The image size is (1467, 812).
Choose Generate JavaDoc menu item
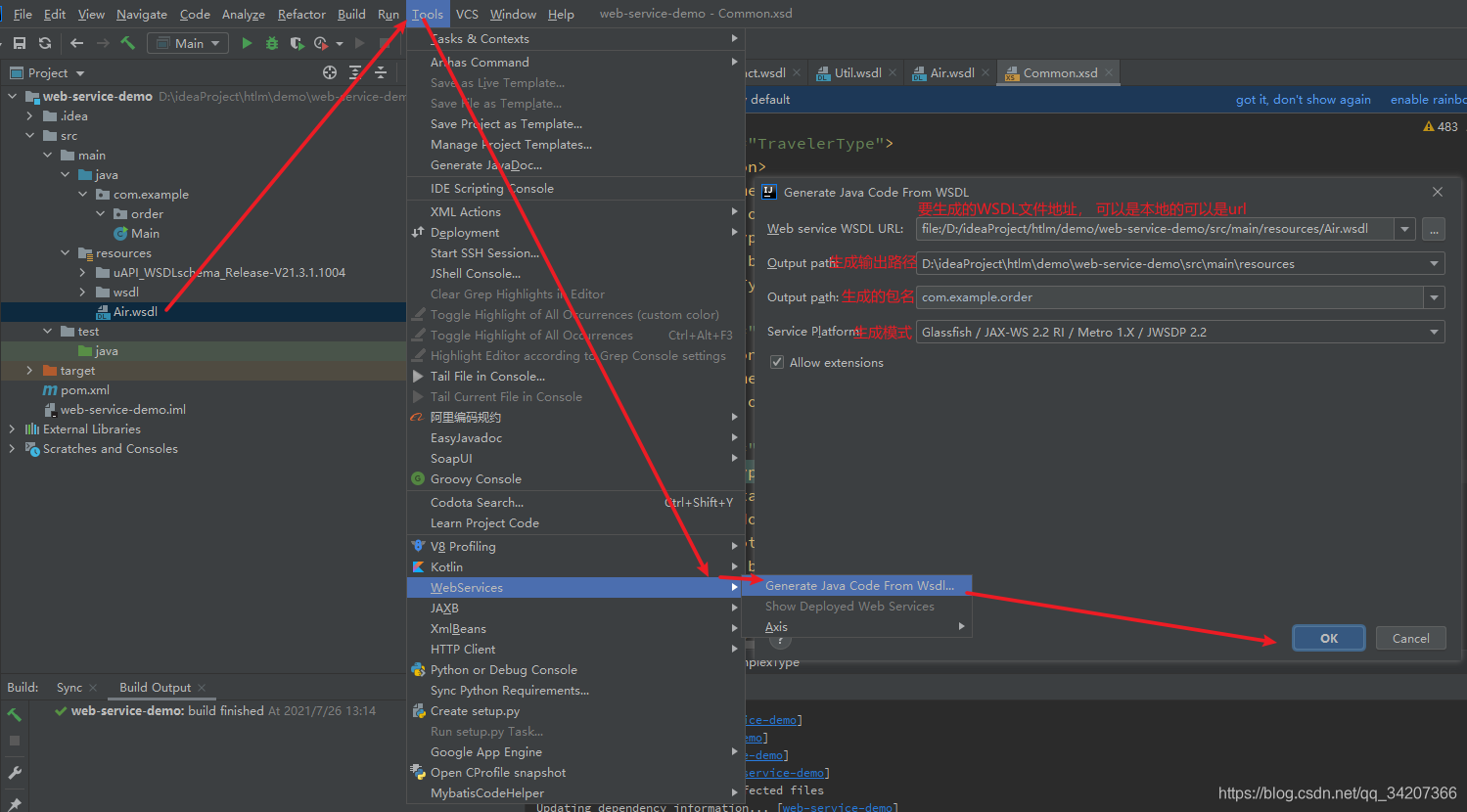coord(575,164)
